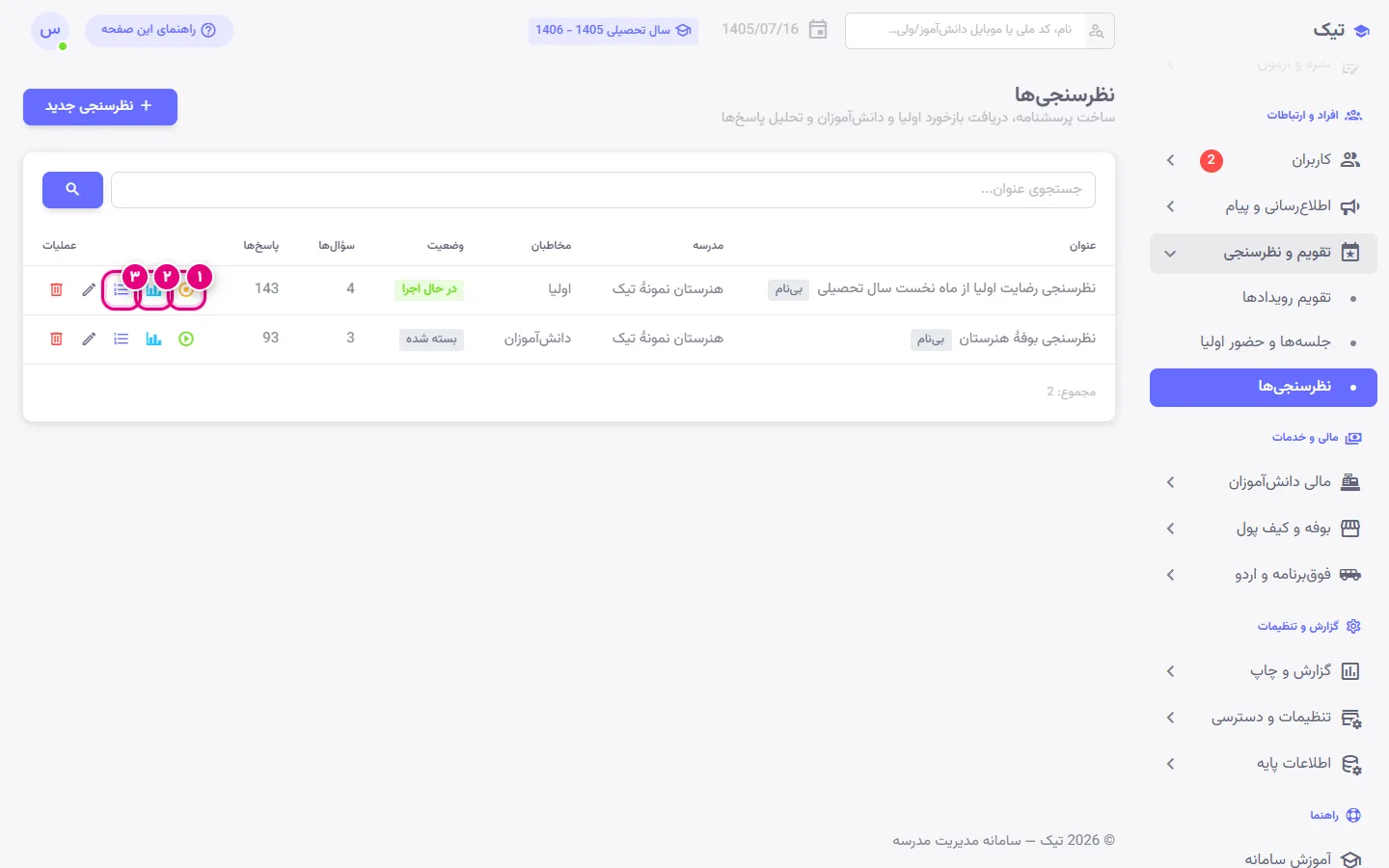Open the calendar icon beside 1405/07/16

click(818, 30)
